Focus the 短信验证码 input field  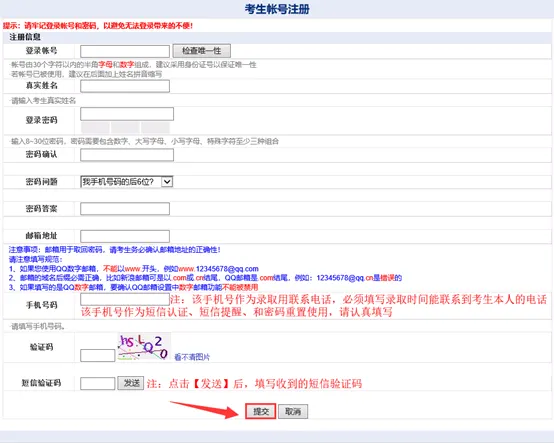98,383
